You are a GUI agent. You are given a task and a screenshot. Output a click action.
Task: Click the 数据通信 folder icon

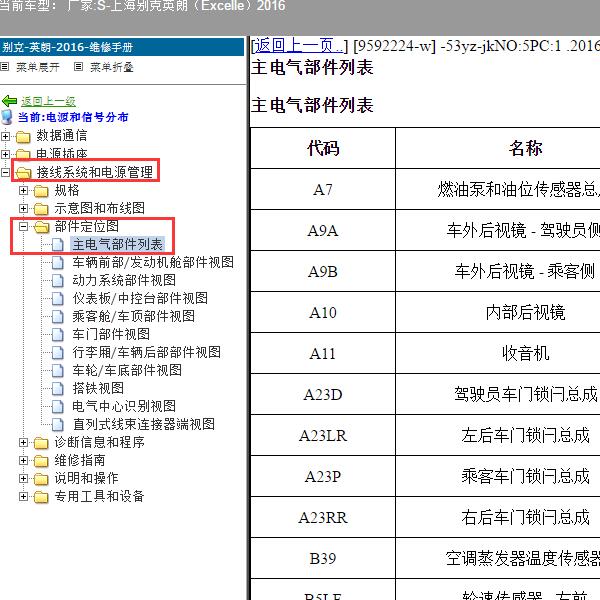pos(23,136)
